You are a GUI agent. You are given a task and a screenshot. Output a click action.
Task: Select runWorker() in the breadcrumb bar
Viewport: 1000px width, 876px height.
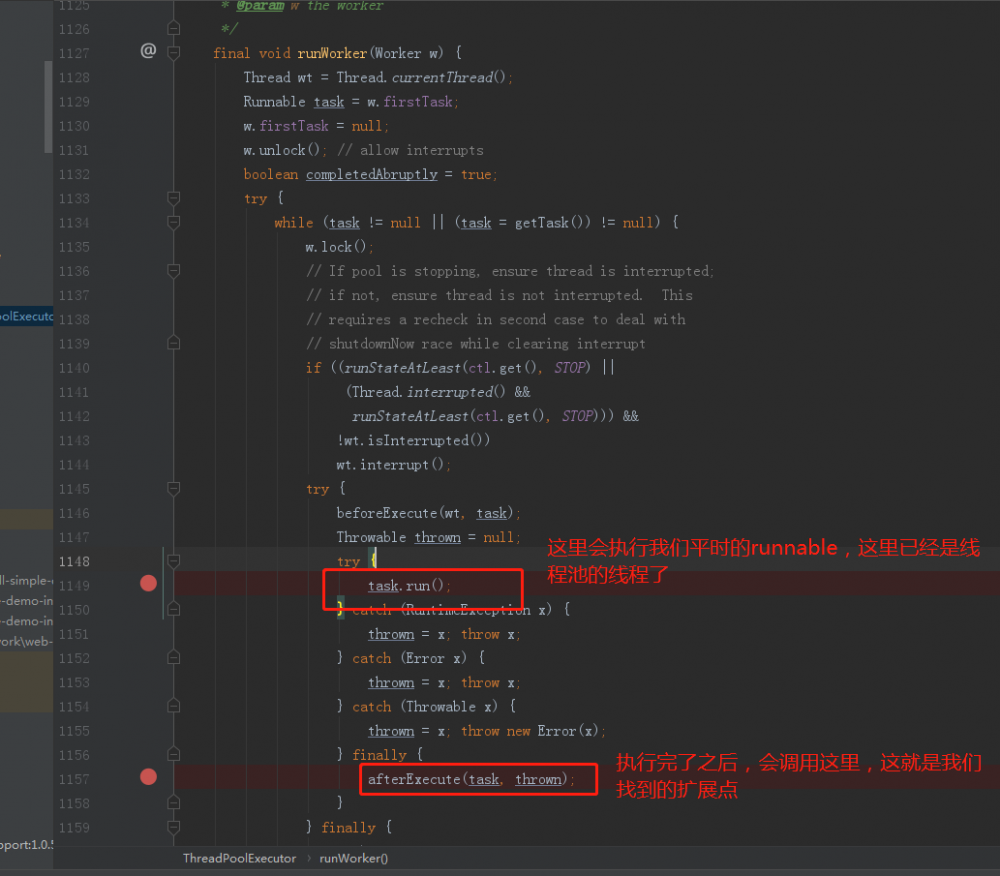coord(353,858)
